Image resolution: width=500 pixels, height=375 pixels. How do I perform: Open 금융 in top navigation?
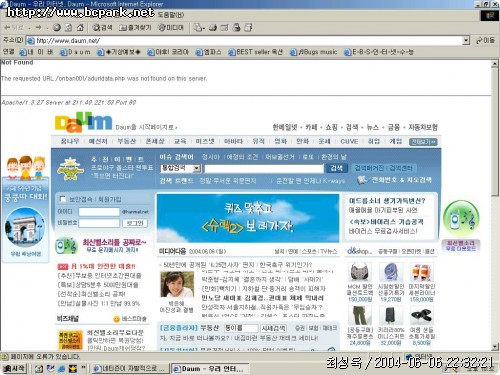tap(393, 127)
